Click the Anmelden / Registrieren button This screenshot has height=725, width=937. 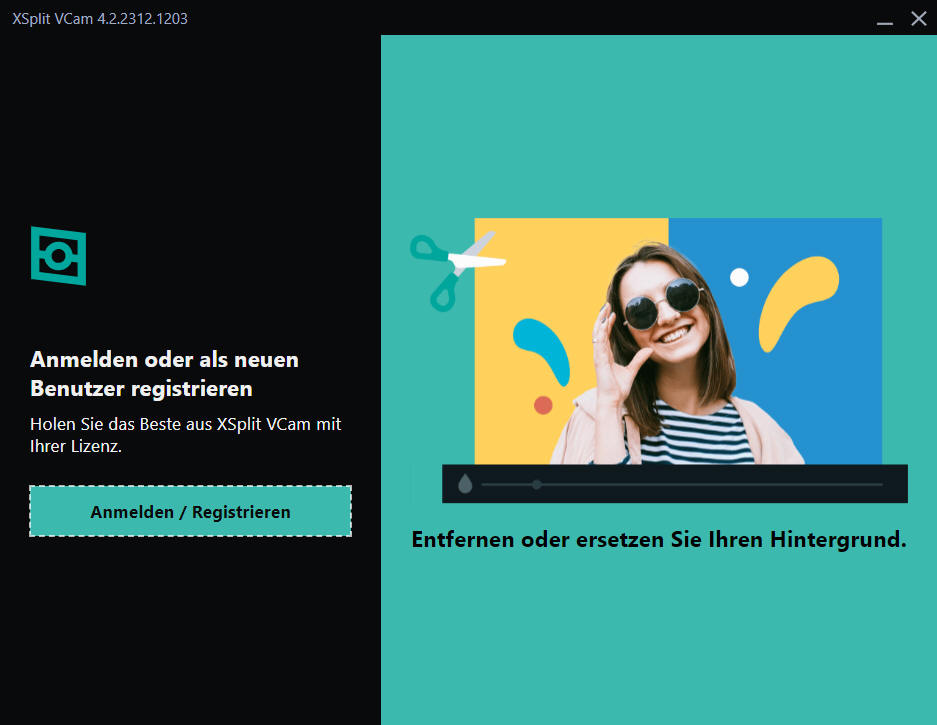click(x=190, y=511)
